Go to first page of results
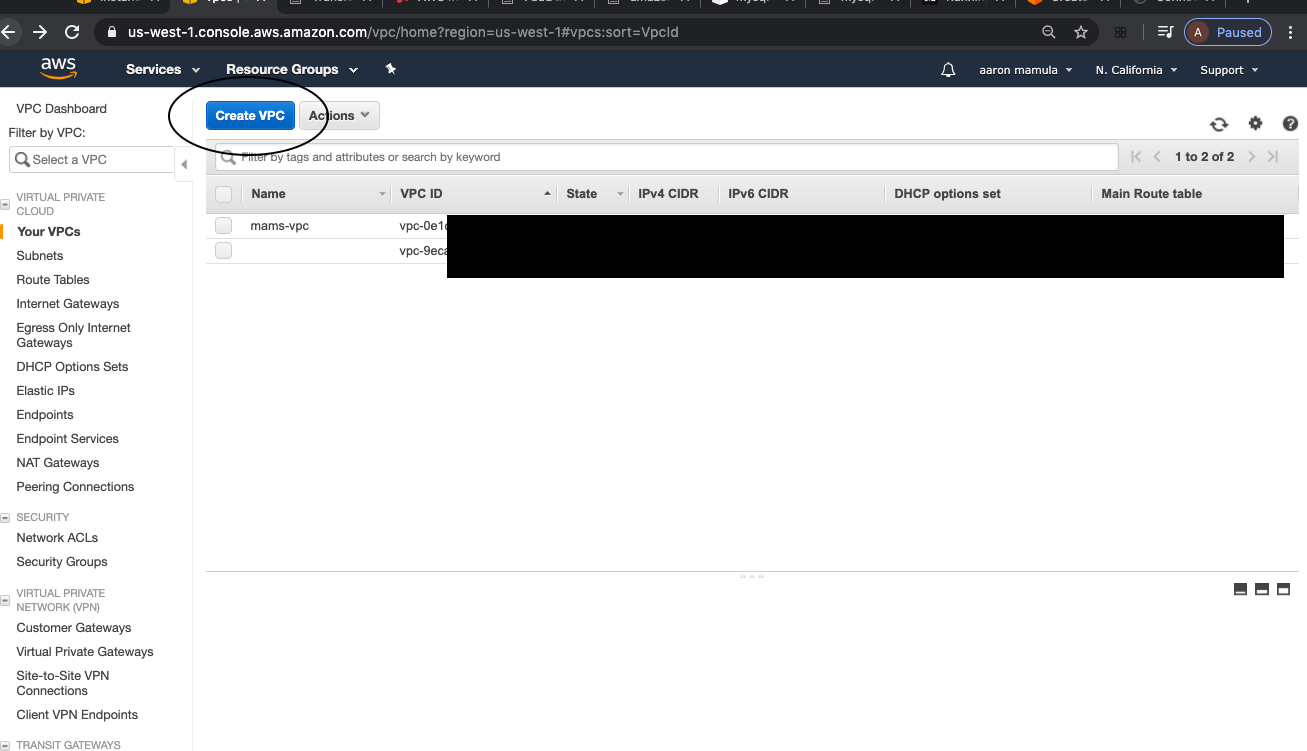 pyautogui.click(x=1136, y=157)
